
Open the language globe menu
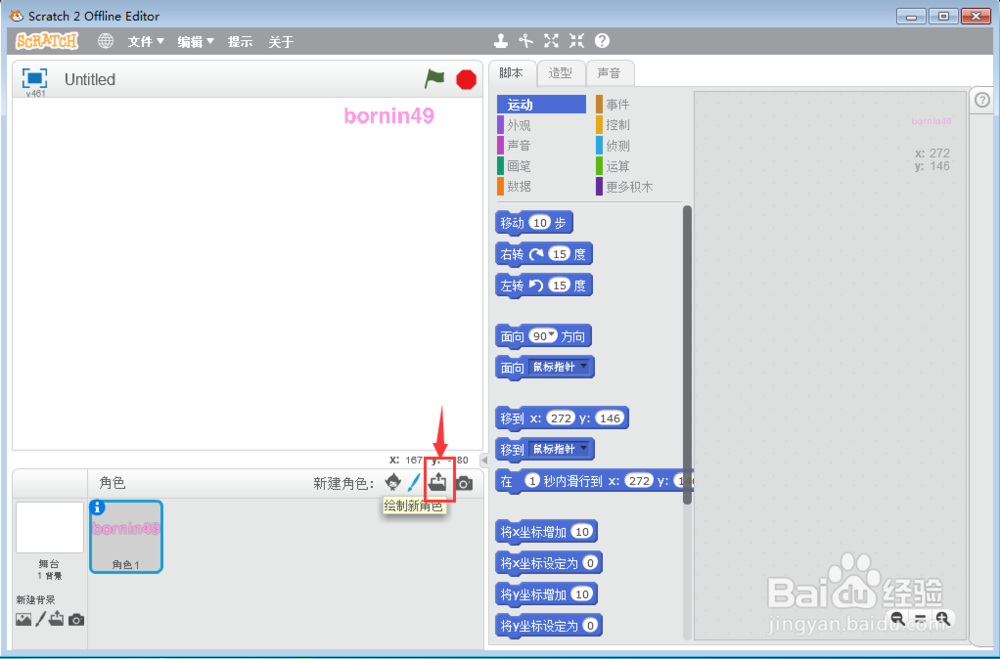coord(106,41)
